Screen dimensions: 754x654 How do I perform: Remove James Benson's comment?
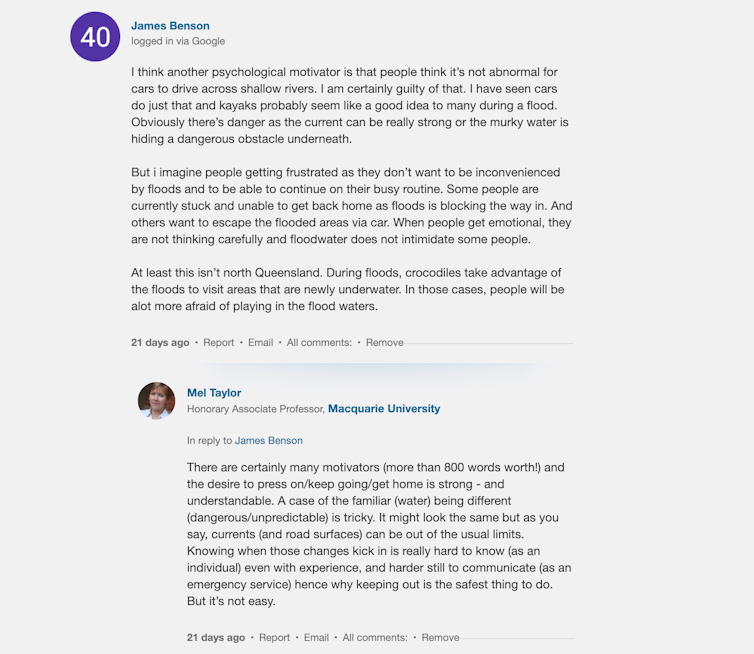click(x=384, y=342)
